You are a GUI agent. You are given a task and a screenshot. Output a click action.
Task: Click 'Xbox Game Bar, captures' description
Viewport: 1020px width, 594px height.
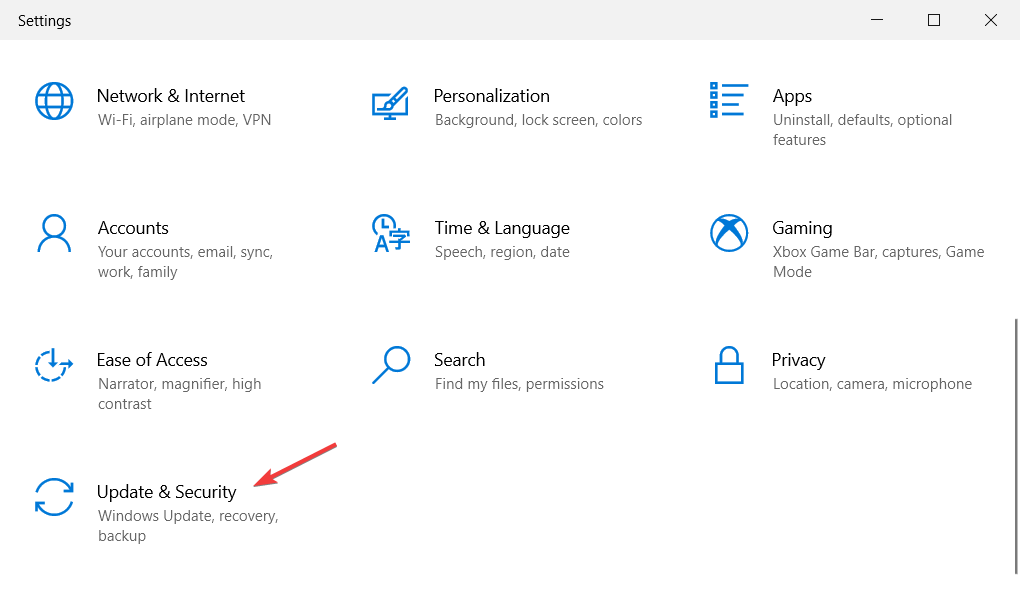coord(878,262)
